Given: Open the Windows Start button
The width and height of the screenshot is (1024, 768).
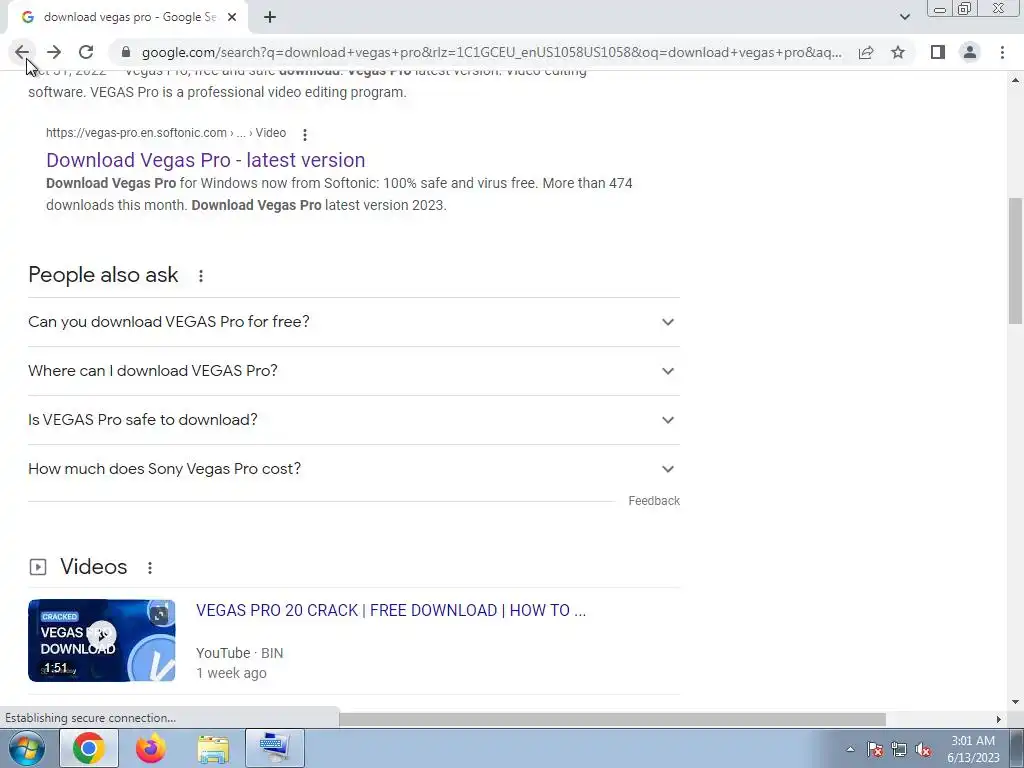Looking at the screenshot, I should pos(27,748).
